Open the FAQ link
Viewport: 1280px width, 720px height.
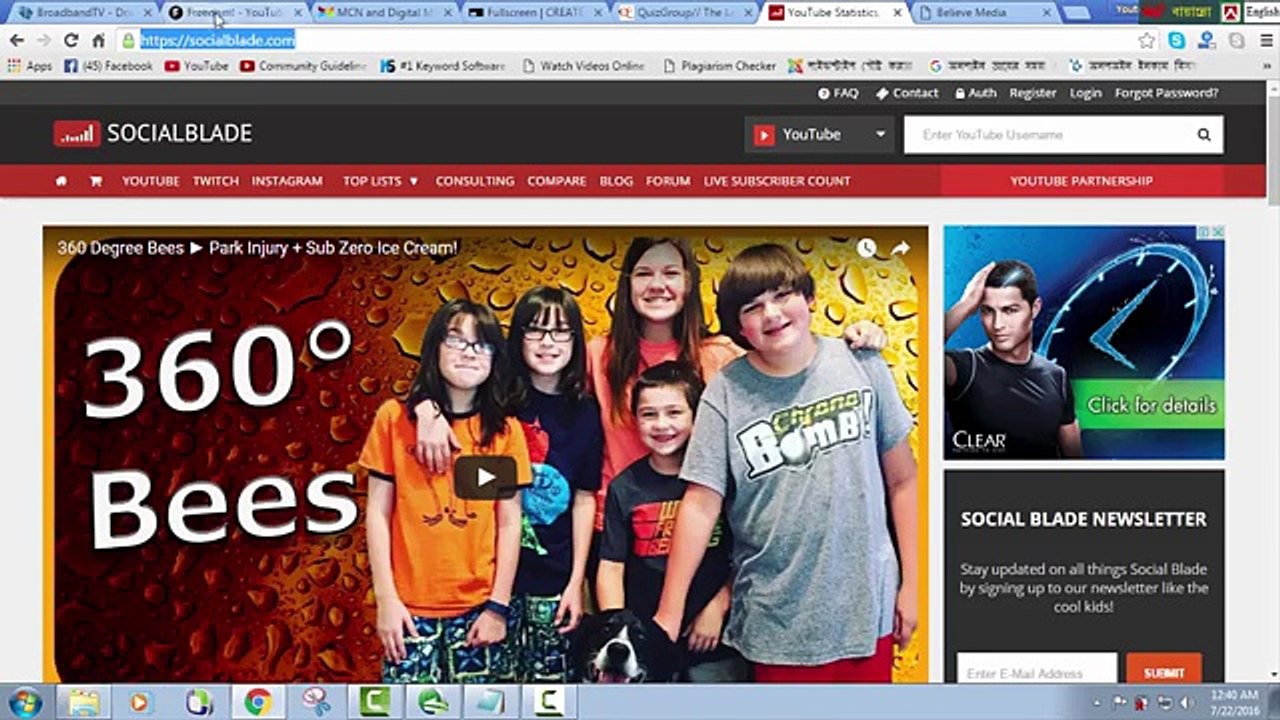click(x=838, y=93)
